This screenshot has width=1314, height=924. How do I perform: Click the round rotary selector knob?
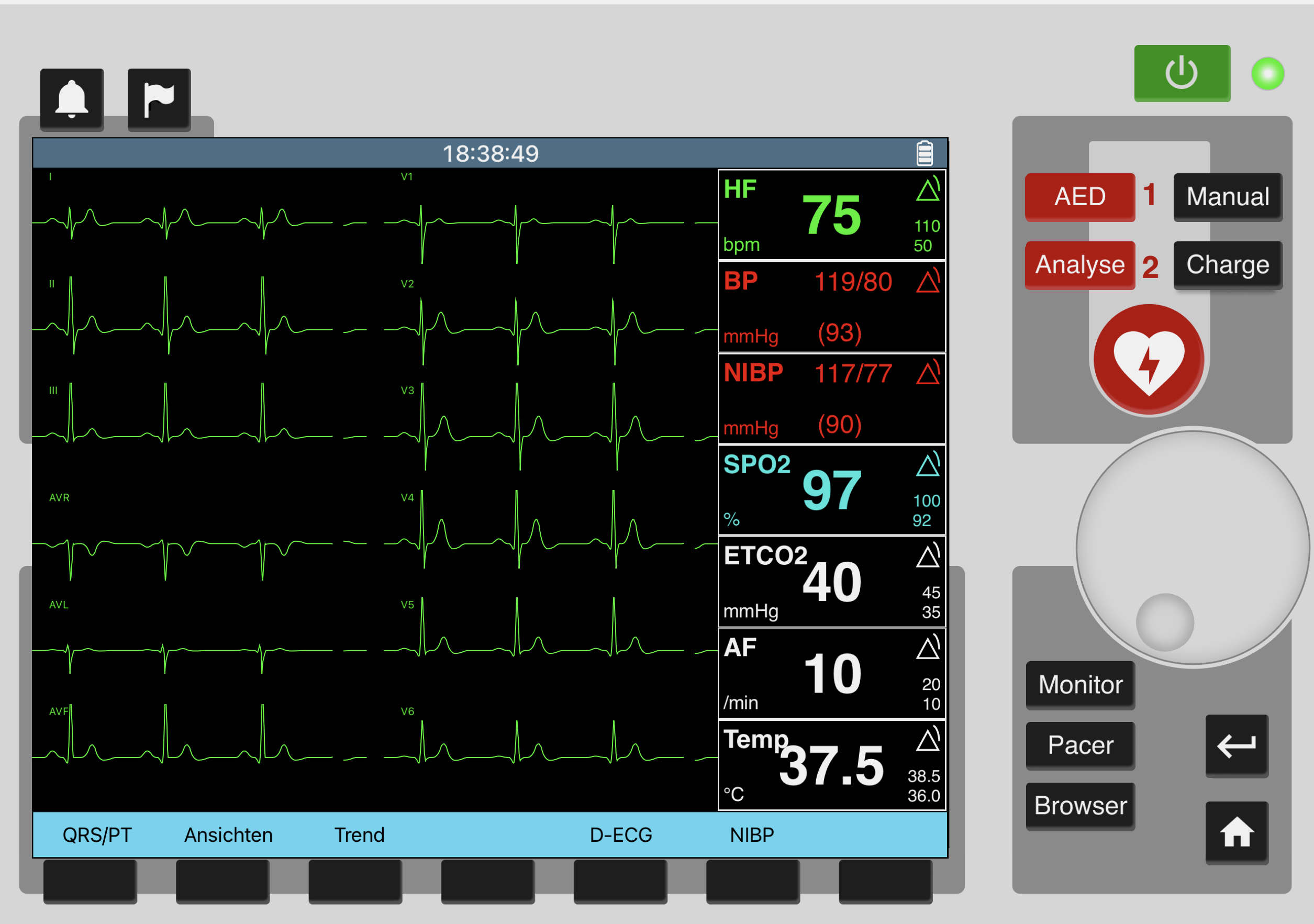coord(1193,548)
